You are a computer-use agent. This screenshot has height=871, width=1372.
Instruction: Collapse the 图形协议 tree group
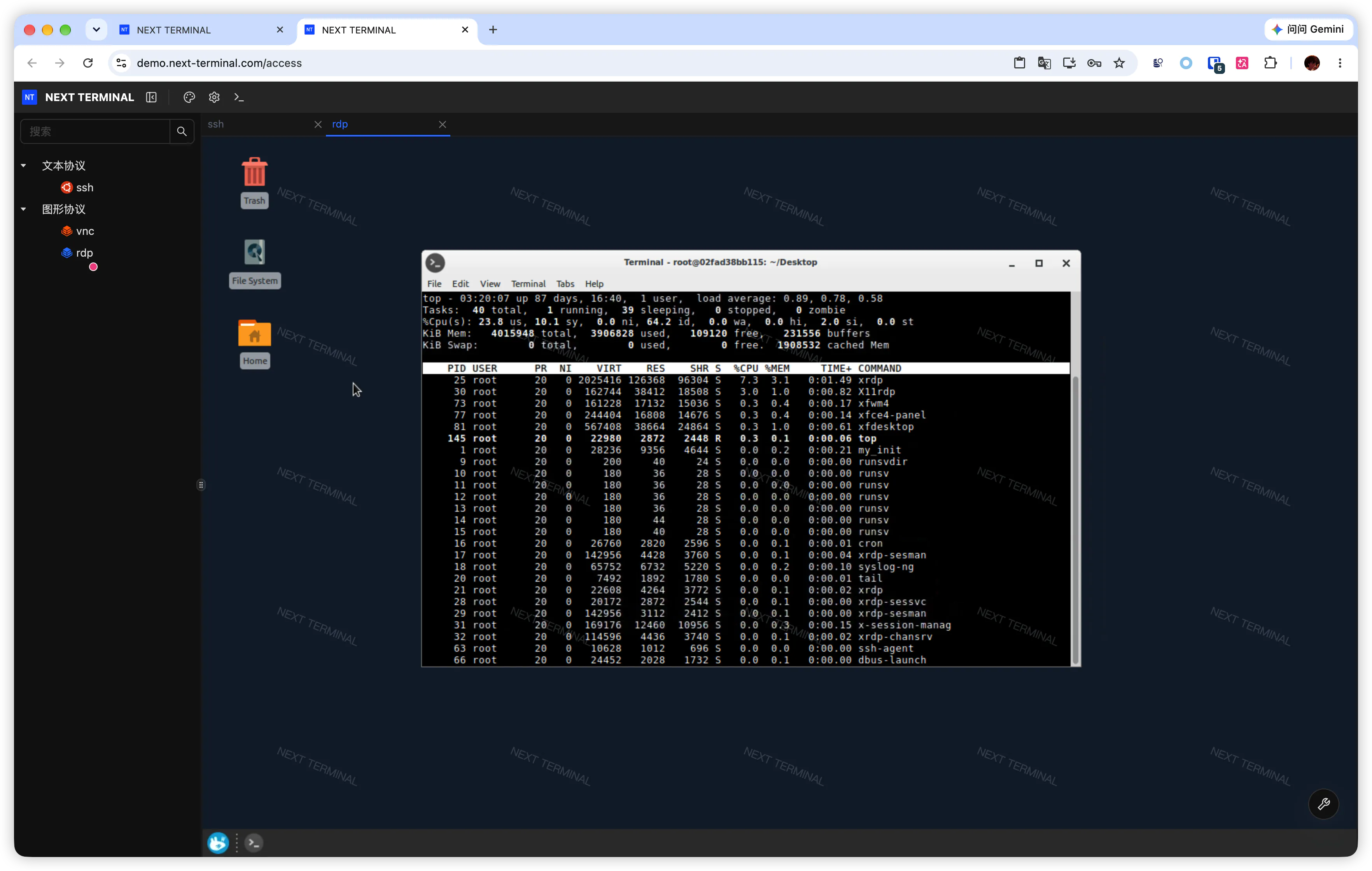(23, 209)
